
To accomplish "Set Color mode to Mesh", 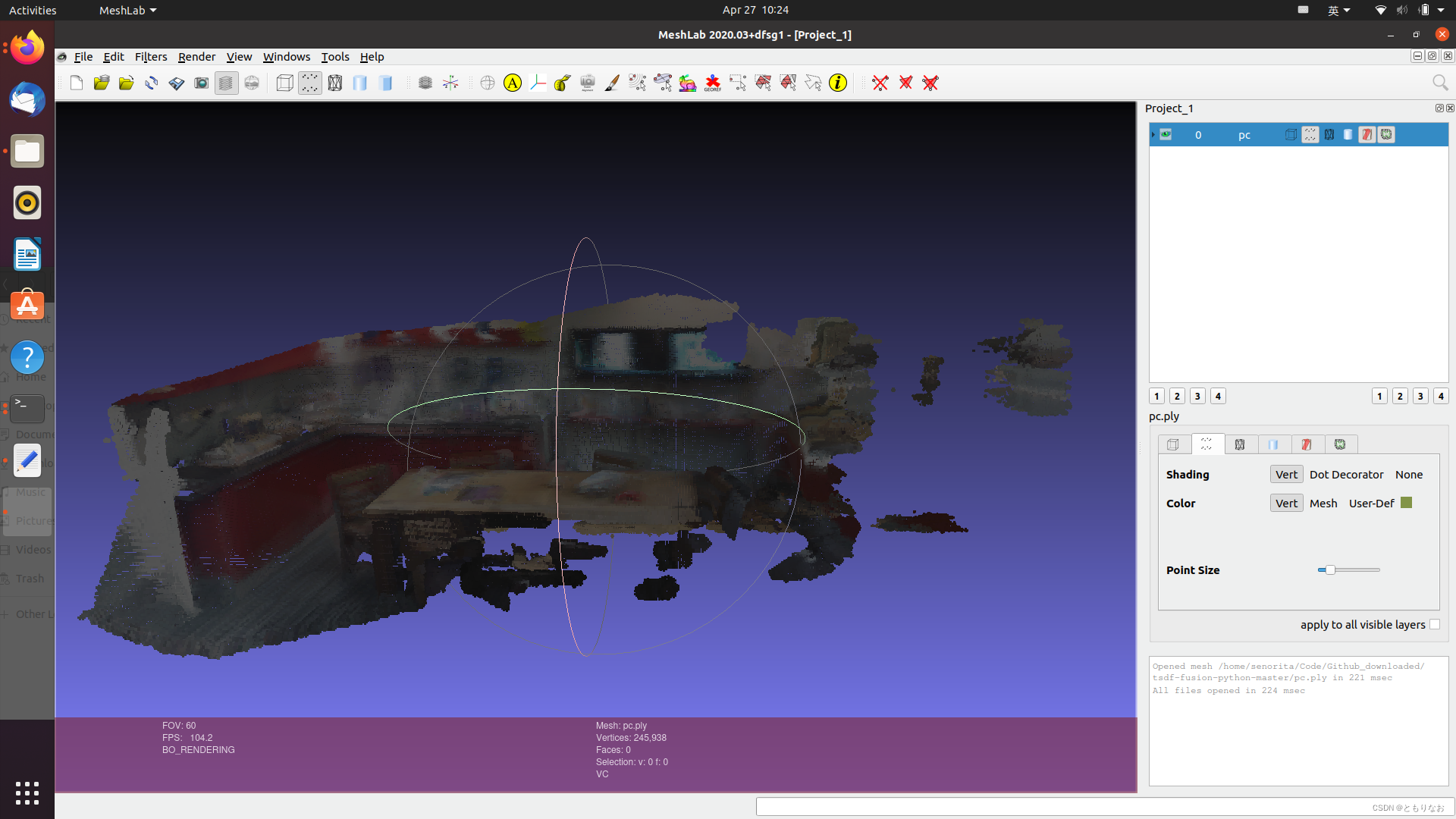I will click(x=1323, y=504).
